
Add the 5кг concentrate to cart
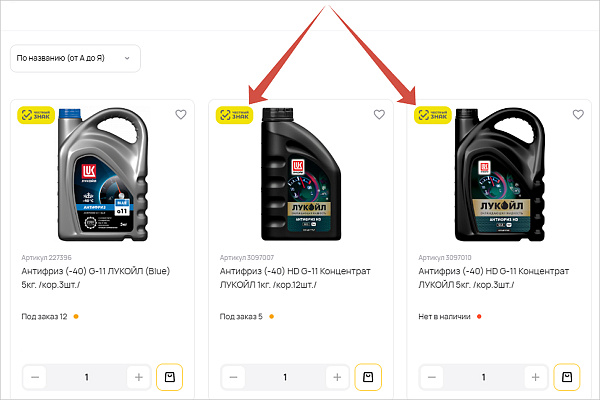(x=565, y=377)
